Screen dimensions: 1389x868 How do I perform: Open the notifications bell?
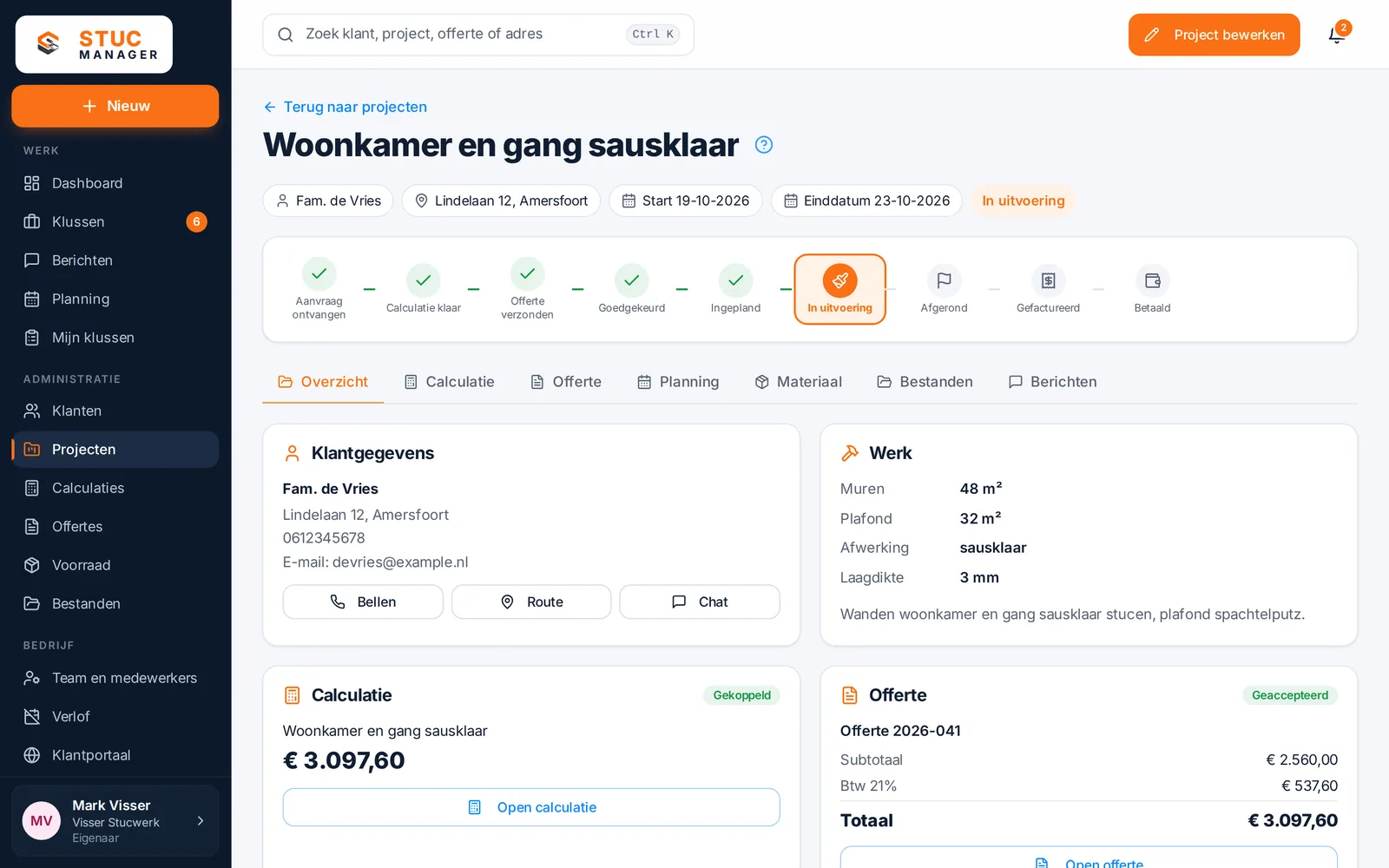pos(1337,35)
